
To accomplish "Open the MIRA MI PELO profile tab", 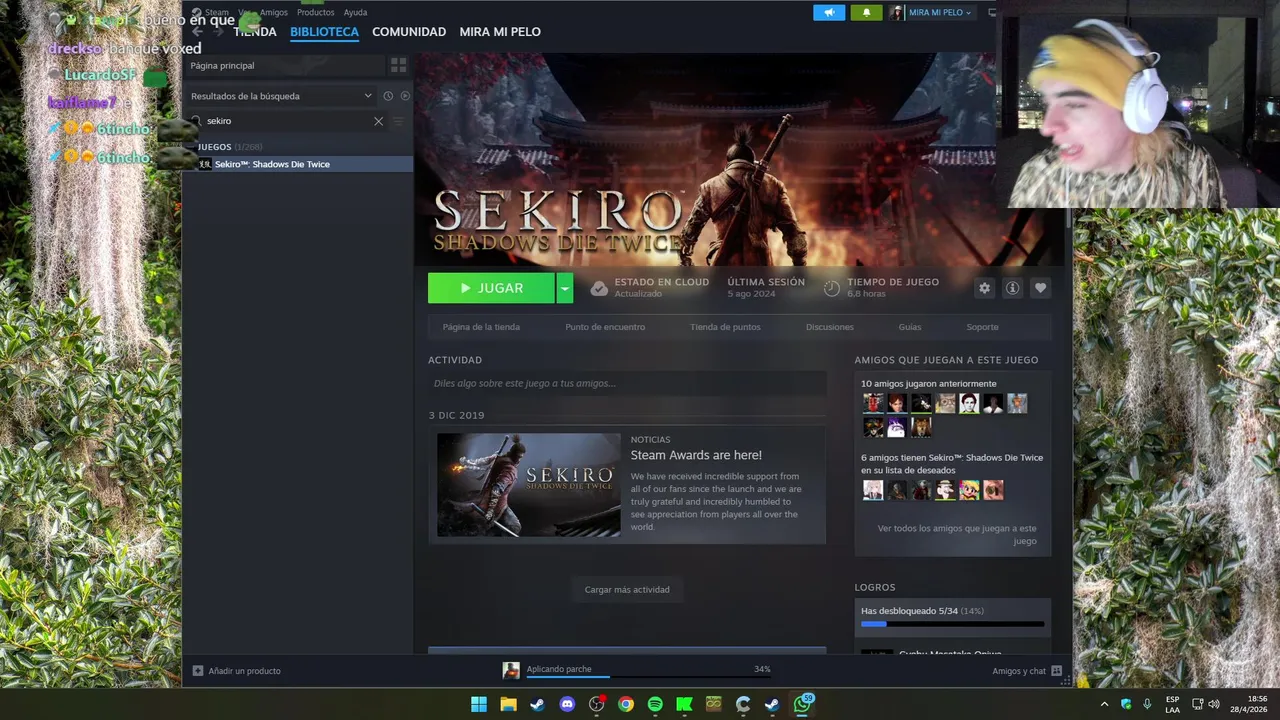I will pos(500,32).
